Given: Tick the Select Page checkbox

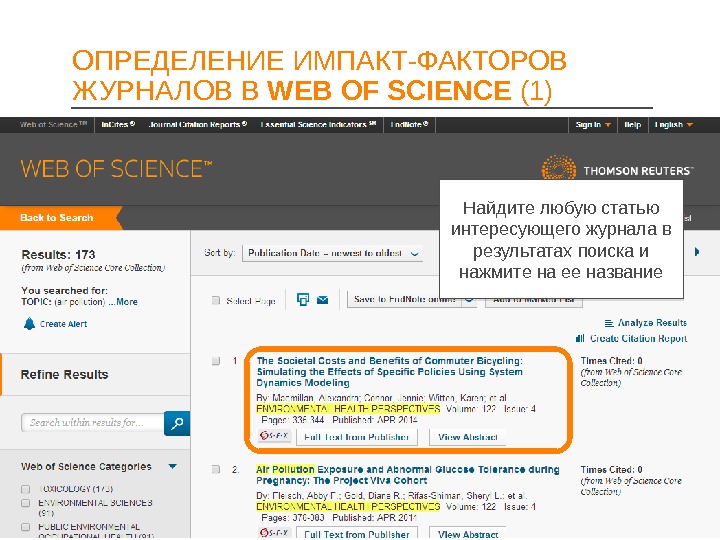Looking at the screenshot, I should [216, 301].
